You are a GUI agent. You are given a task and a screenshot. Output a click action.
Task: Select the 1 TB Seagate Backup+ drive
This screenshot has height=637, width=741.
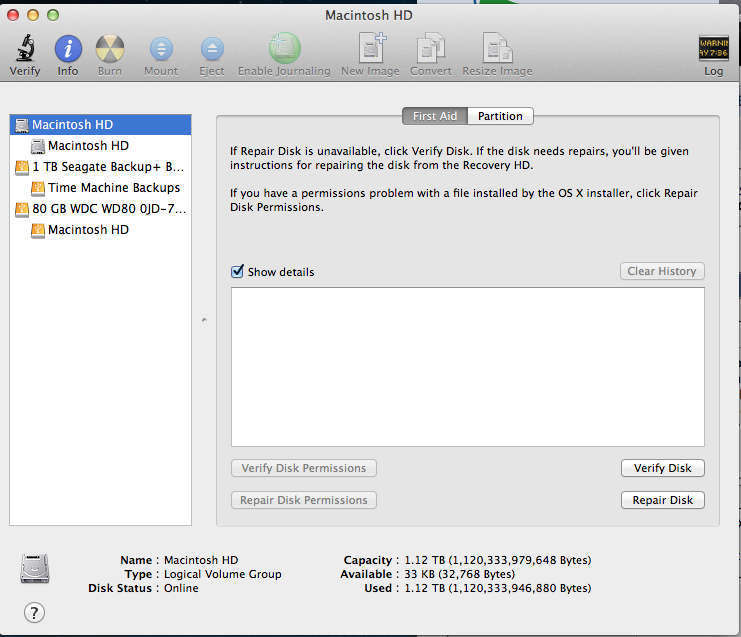tap(100, 167)
